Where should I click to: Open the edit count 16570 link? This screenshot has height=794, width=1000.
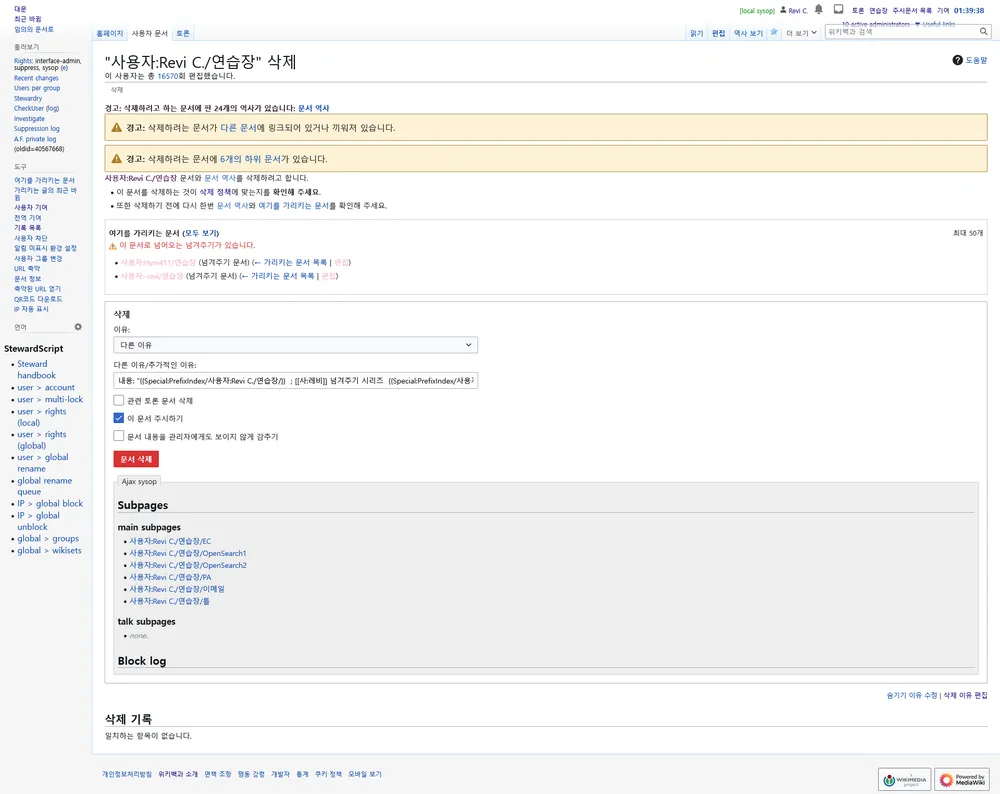click(168, 76)
